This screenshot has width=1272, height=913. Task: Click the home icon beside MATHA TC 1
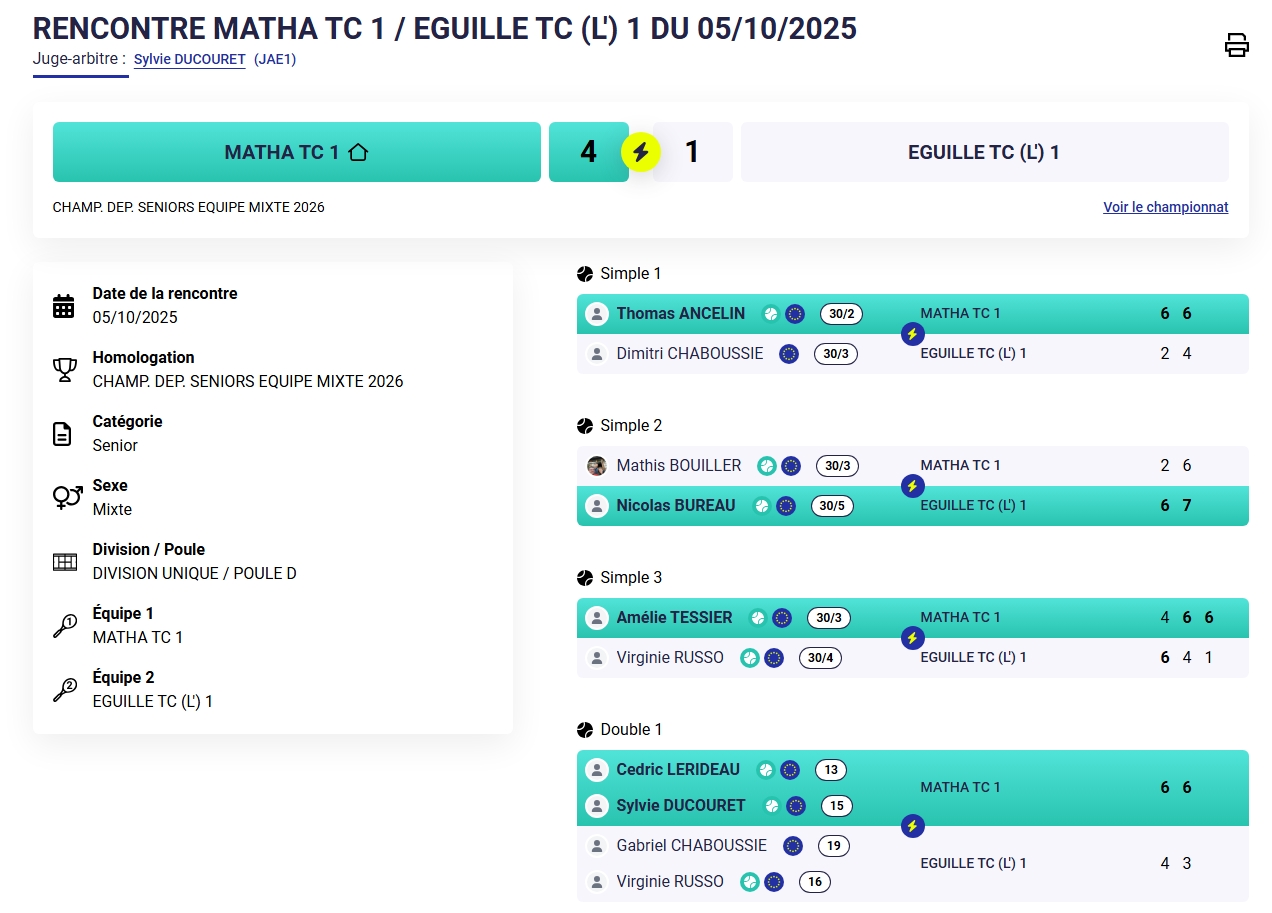[x=359, y=153]
